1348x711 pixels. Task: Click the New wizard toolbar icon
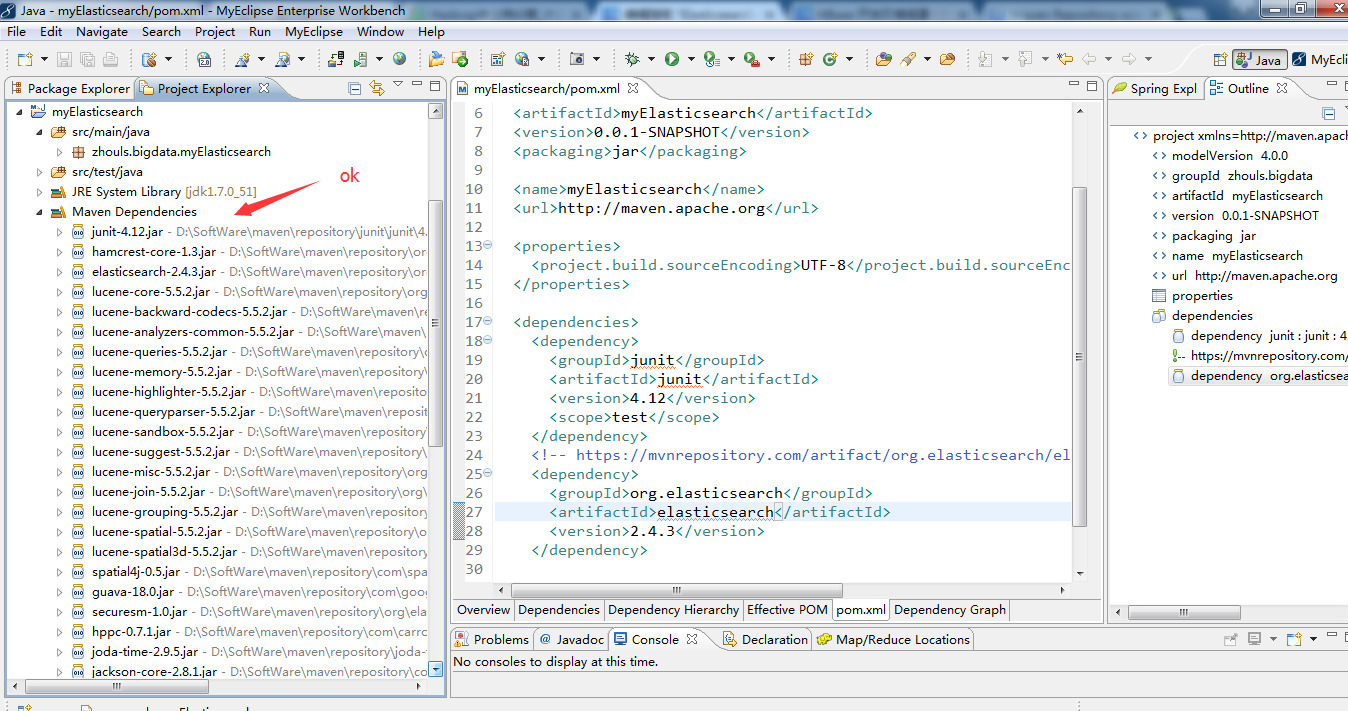pos(25,59)
